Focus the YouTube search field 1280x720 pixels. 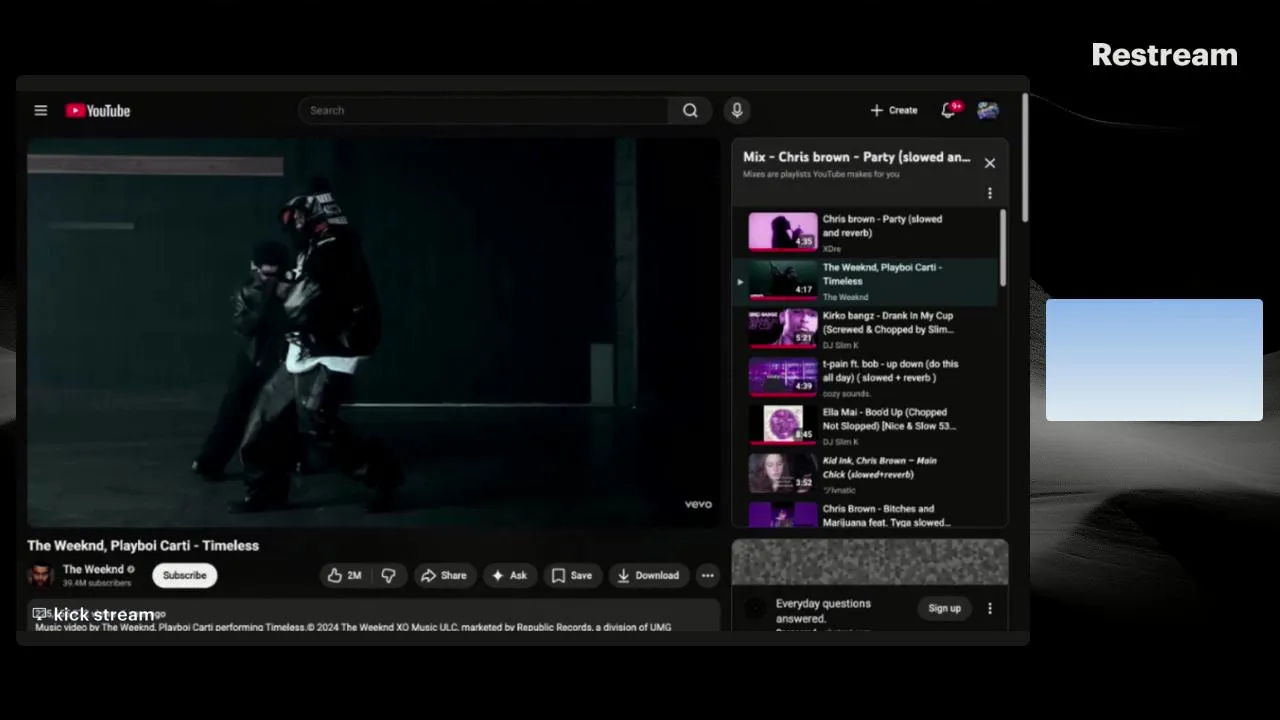pyautogui.click(x=484, y=110)
